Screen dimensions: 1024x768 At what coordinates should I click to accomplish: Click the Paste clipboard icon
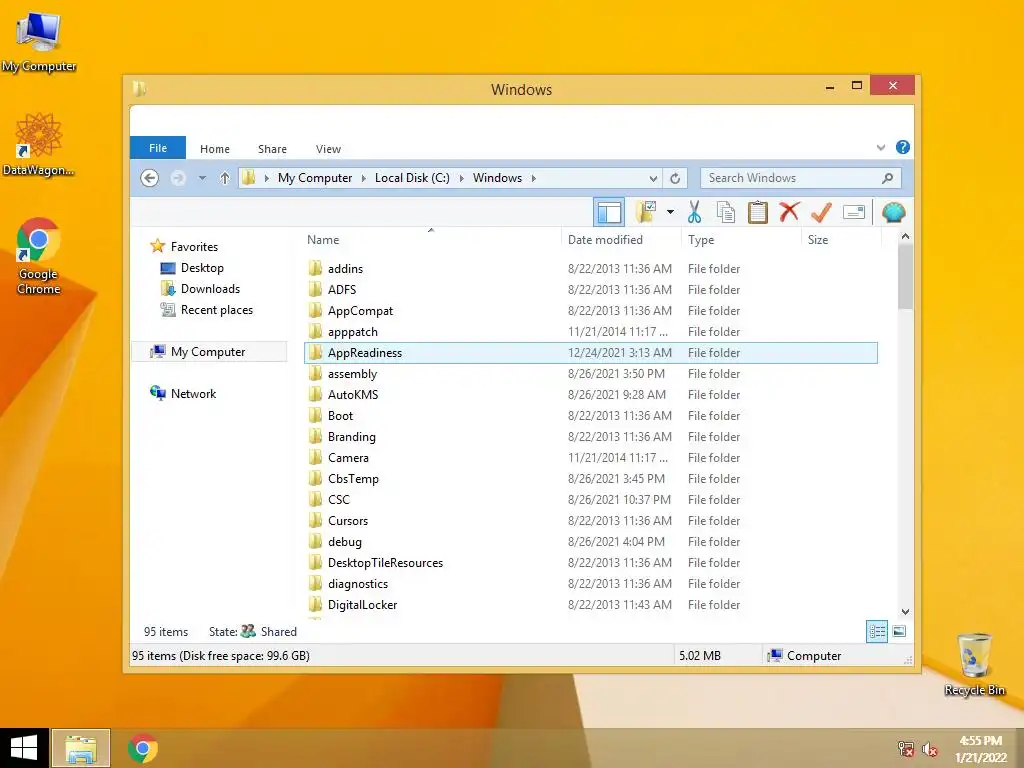point(758,212)
